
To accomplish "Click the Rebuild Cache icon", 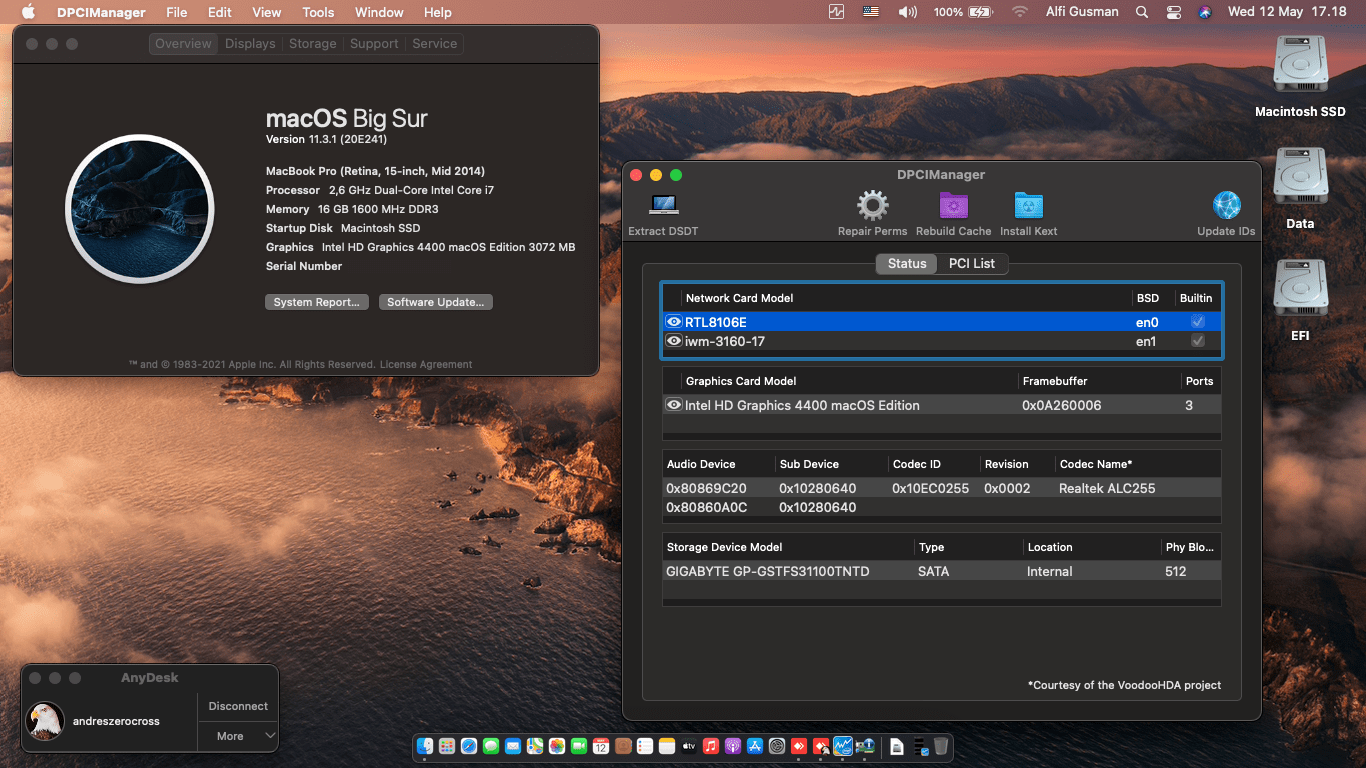I will click(x=954, y=206).
